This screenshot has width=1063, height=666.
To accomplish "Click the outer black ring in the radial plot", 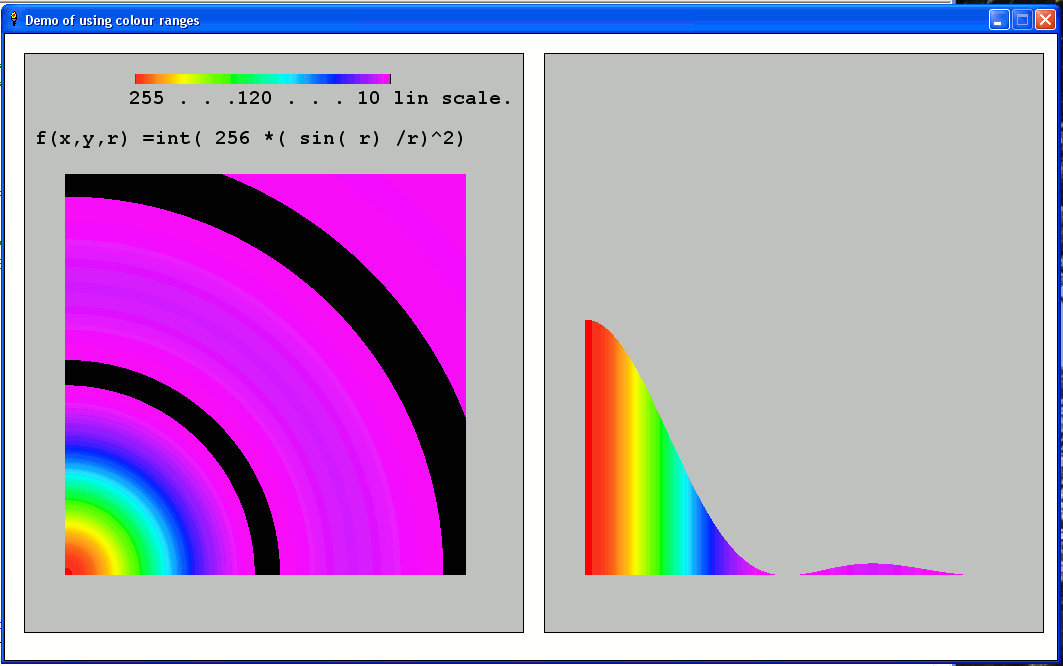I will point(400,330).
